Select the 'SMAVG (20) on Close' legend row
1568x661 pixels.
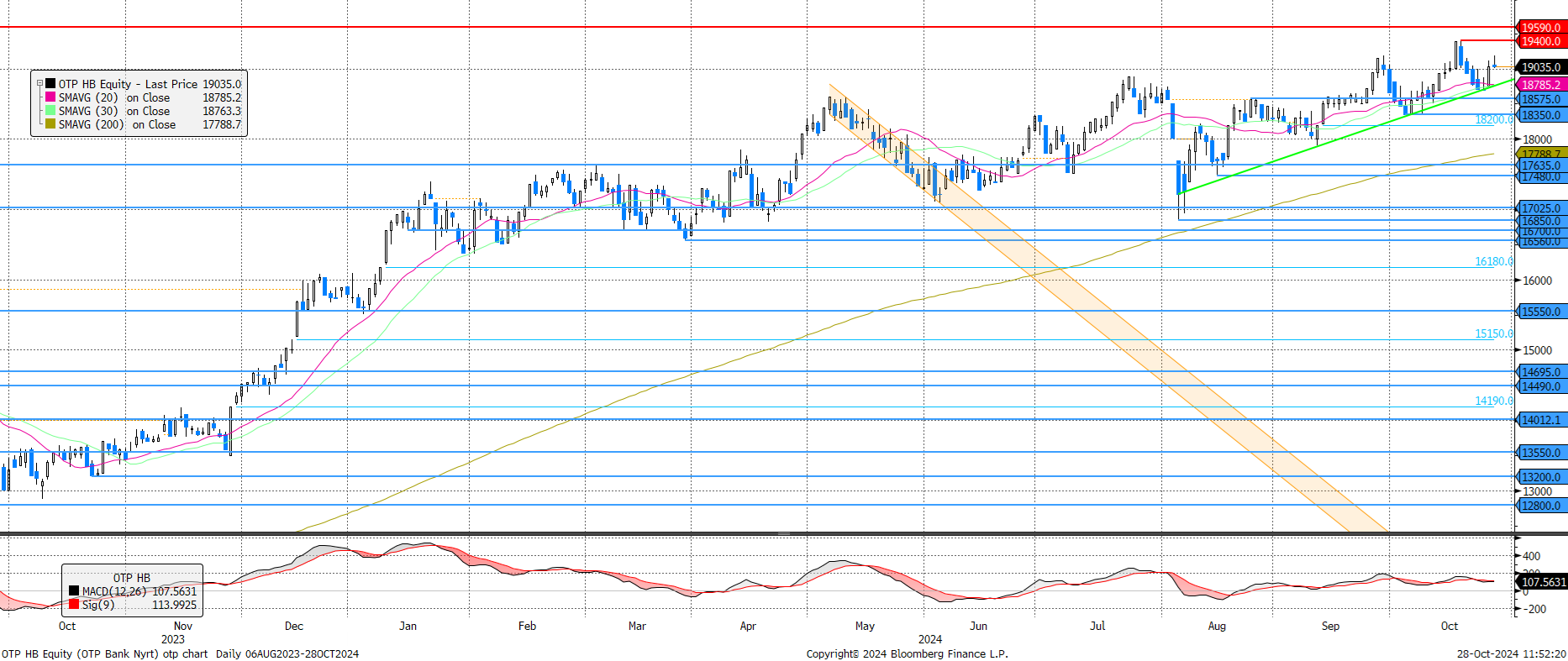[x=143, y=97]
